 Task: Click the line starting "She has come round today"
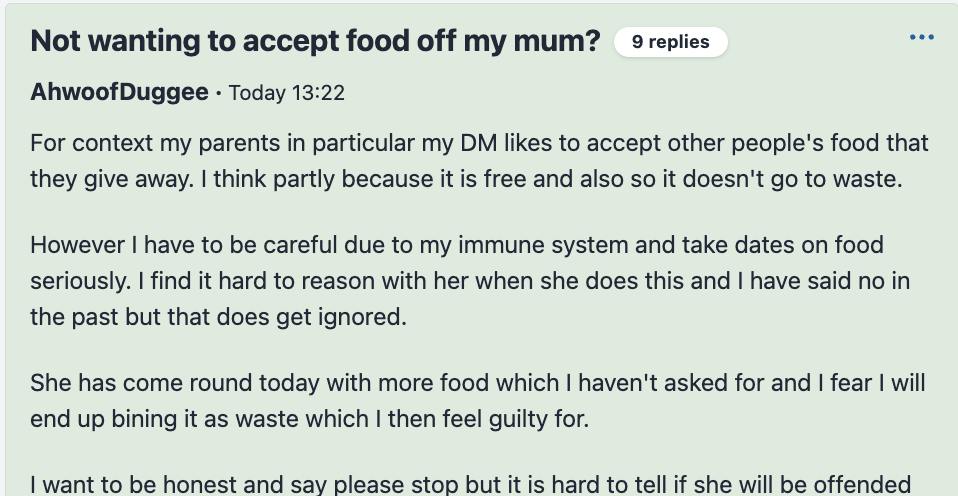pyautogui.click(x=478, y=383)
